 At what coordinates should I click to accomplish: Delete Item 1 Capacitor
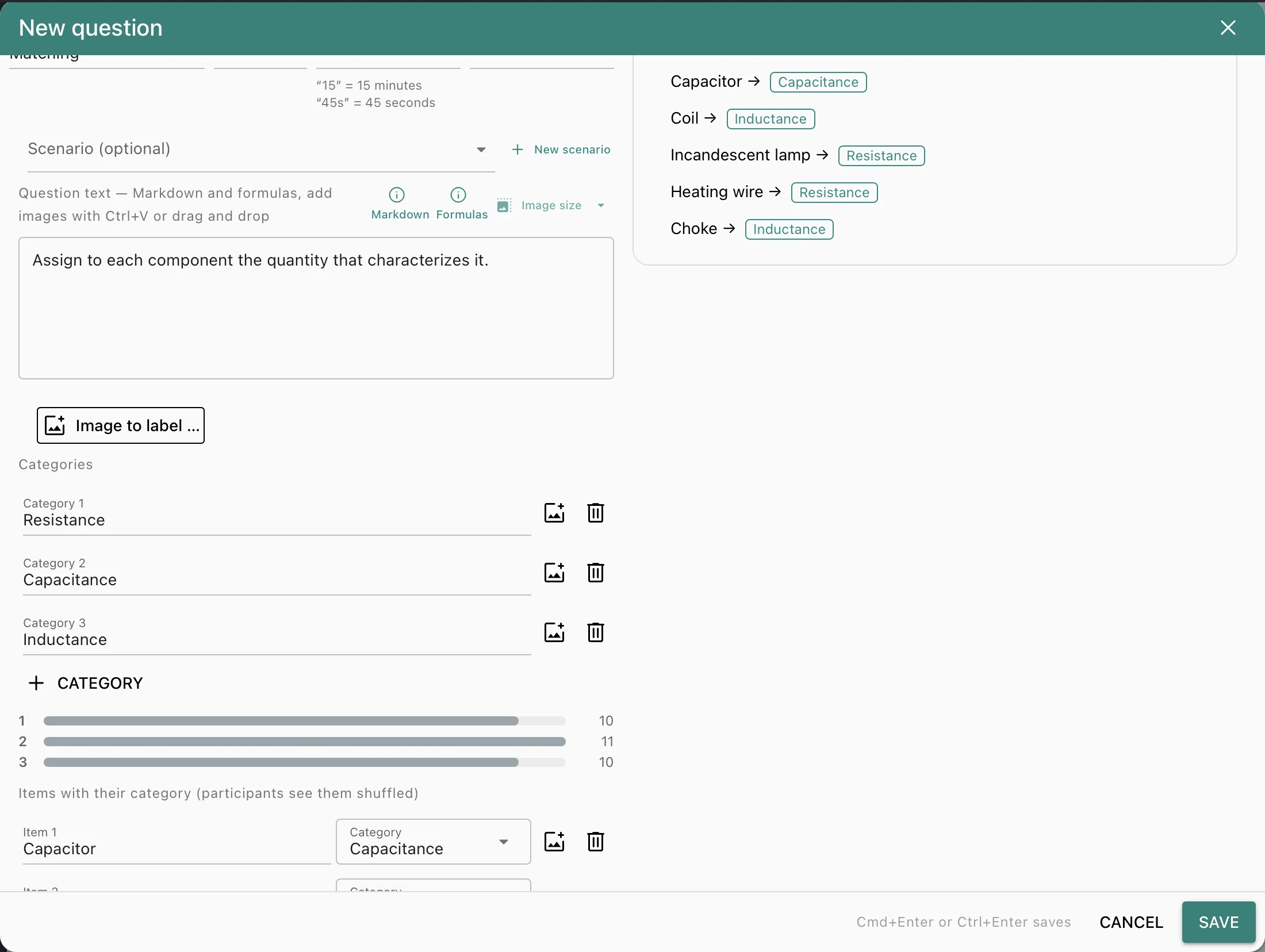coord(595,842)
